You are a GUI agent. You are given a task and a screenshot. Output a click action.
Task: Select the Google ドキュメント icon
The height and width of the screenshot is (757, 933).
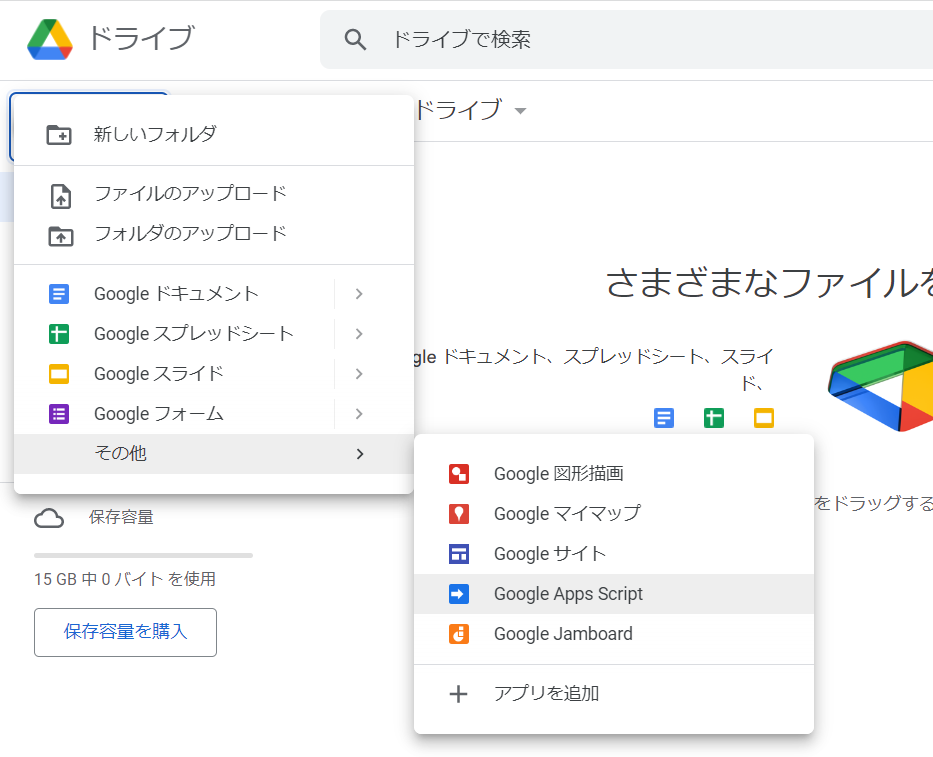point(60,293)
